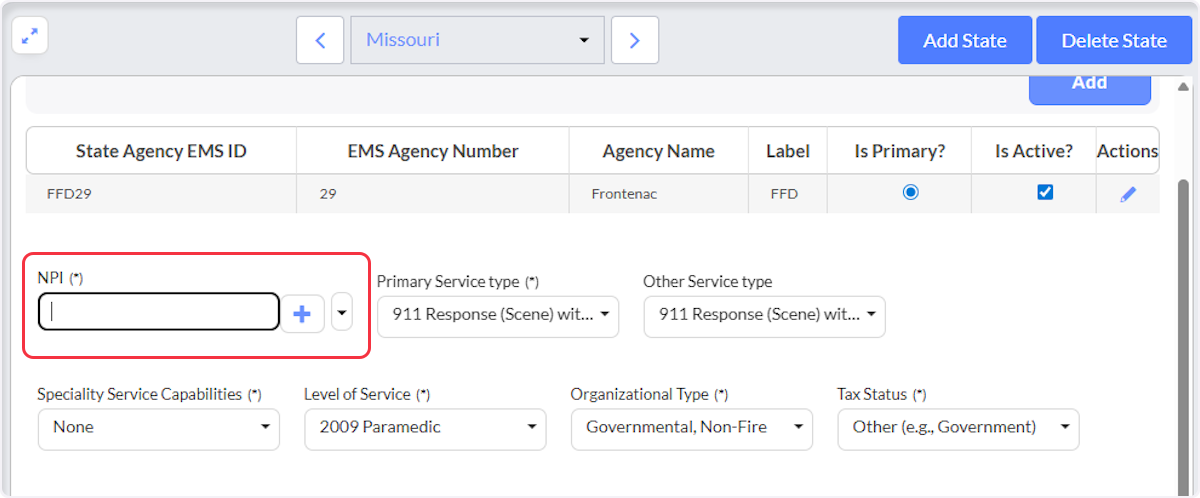Screen dimensions: 1200x498
Task: Click the partially hidden Add button
Action: click(1090, 89)
